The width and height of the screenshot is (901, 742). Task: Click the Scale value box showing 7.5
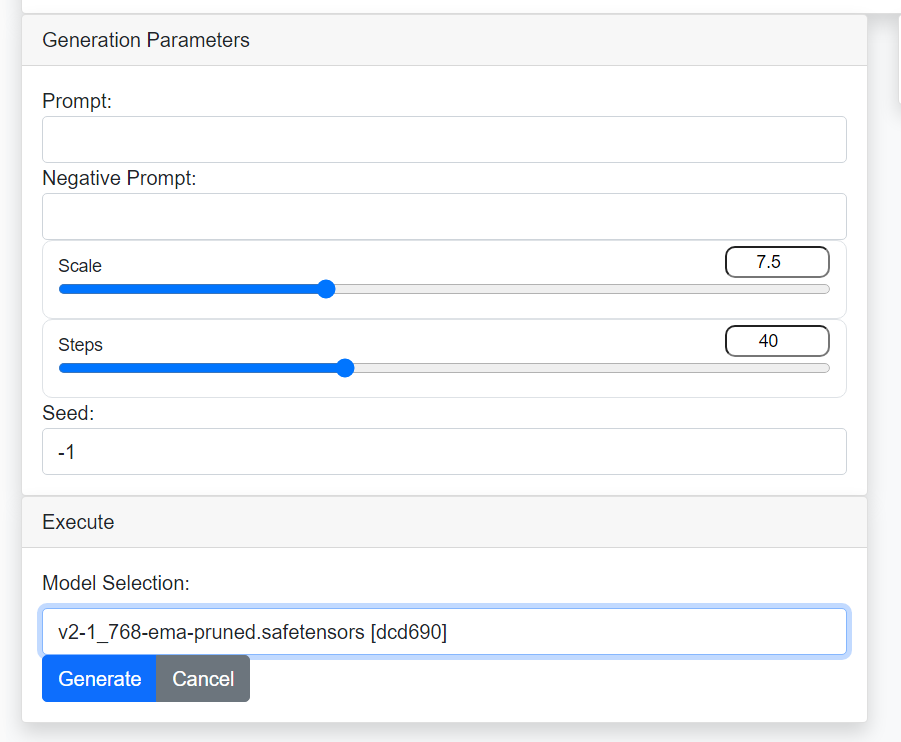tap(777, 261)
